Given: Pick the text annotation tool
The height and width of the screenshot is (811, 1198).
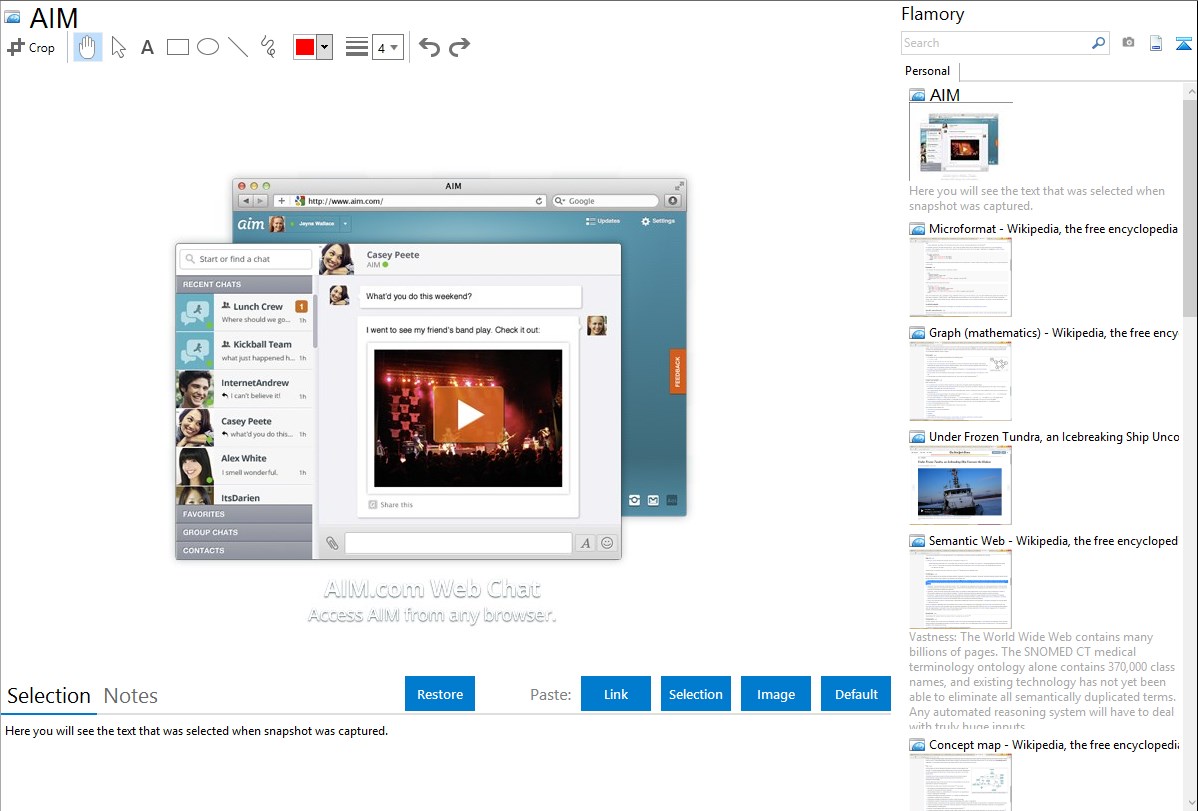Looking at the screenshot, I should pos(147,47).
